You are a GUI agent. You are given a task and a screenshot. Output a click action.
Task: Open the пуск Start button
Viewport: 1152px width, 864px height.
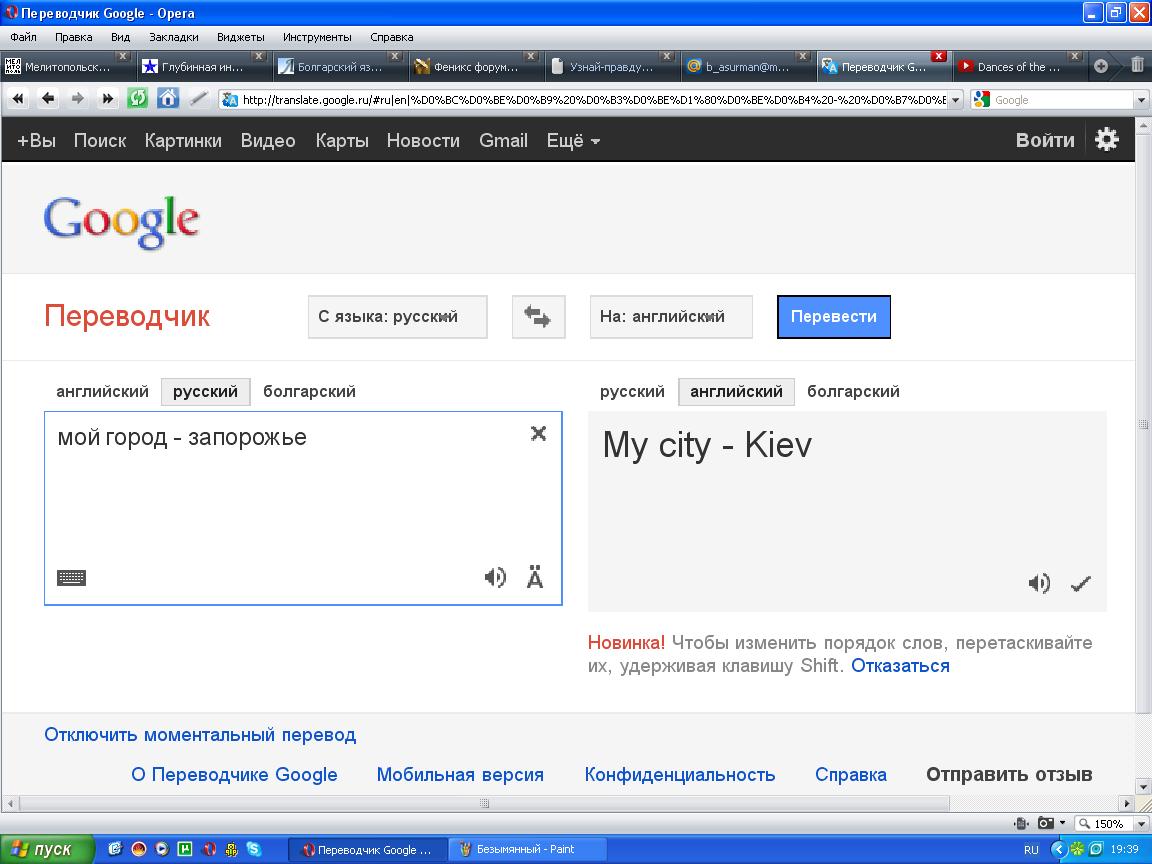(x=47, y=849)
